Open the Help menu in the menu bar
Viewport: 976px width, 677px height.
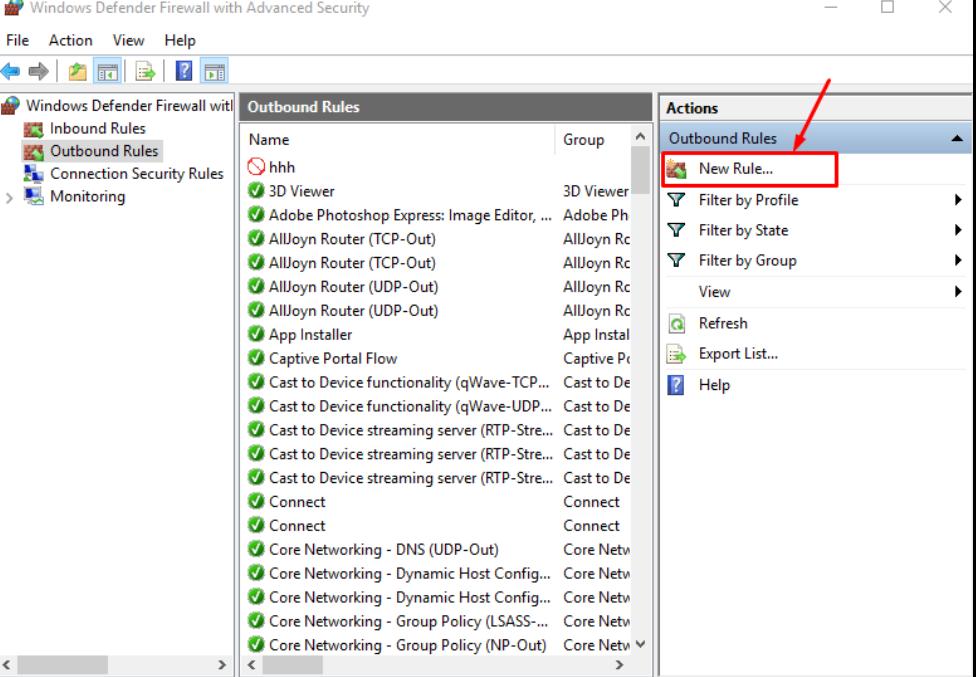(180, 40)
